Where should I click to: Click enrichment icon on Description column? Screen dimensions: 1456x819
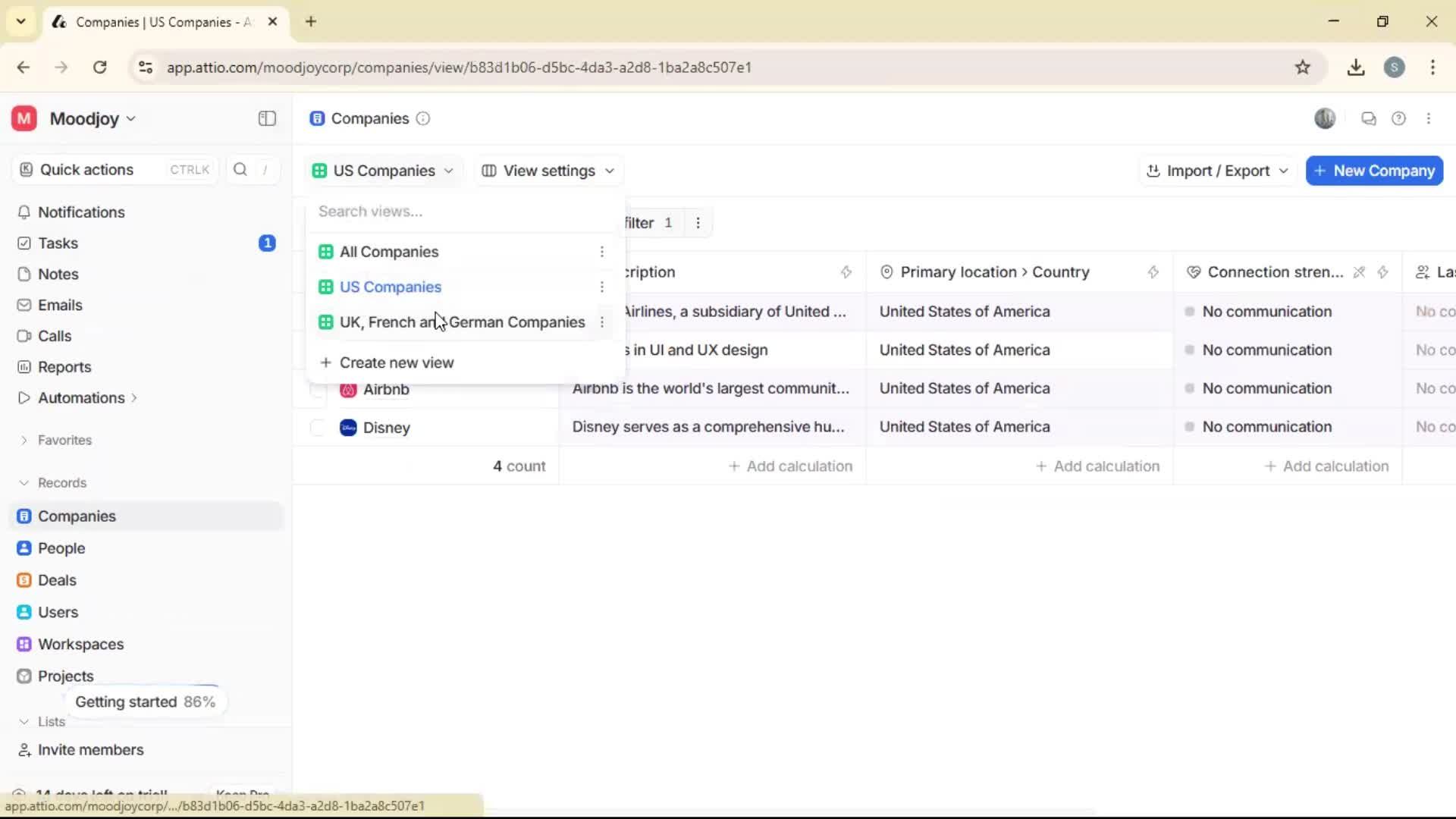coord(846,272)
